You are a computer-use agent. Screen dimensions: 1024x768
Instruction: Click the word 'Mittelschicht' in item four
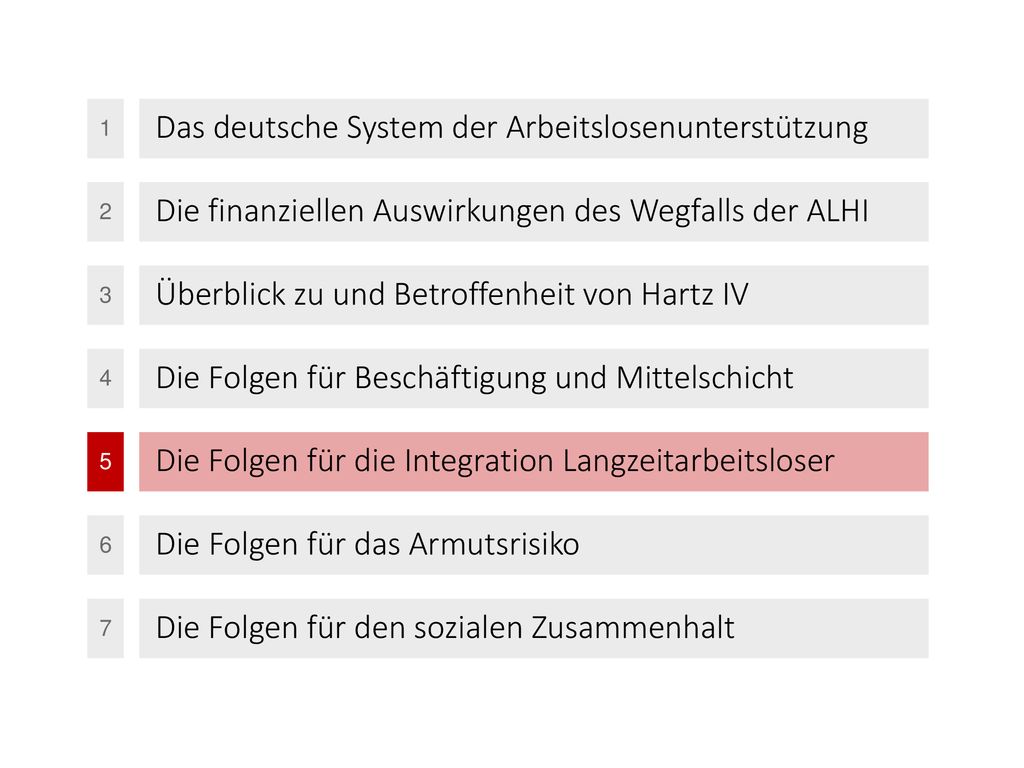pyautogui.click(x=705, y=377)
